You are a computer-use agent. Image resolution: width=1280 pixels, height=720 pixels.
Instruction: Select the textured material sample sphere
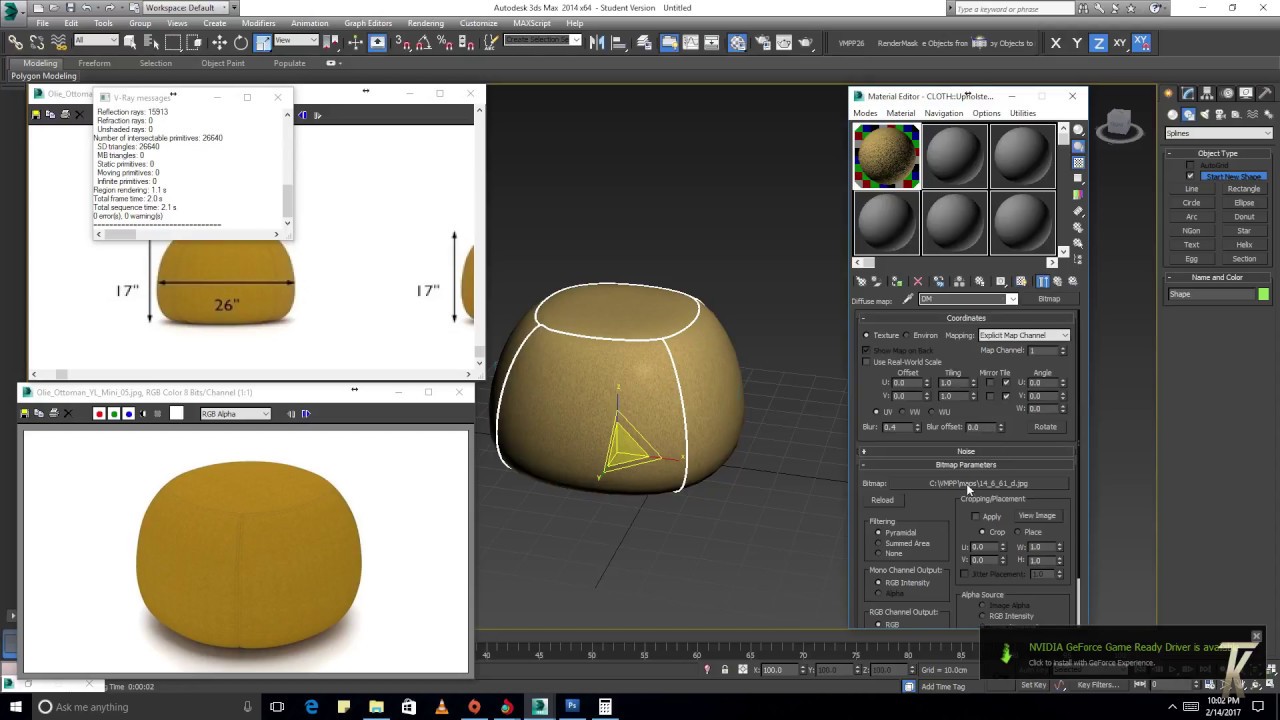tap(886, 156)
